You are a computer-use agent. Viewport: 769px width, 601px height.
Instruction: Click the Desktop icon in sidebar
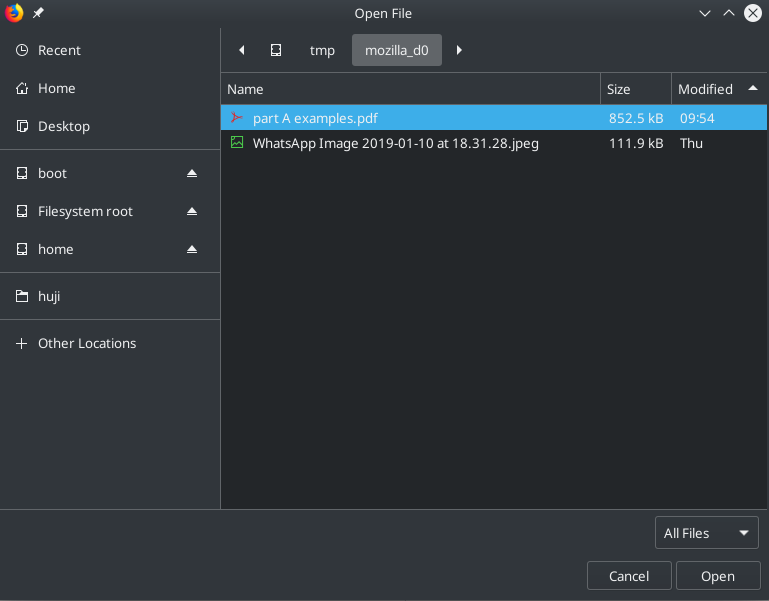[22, 126]
